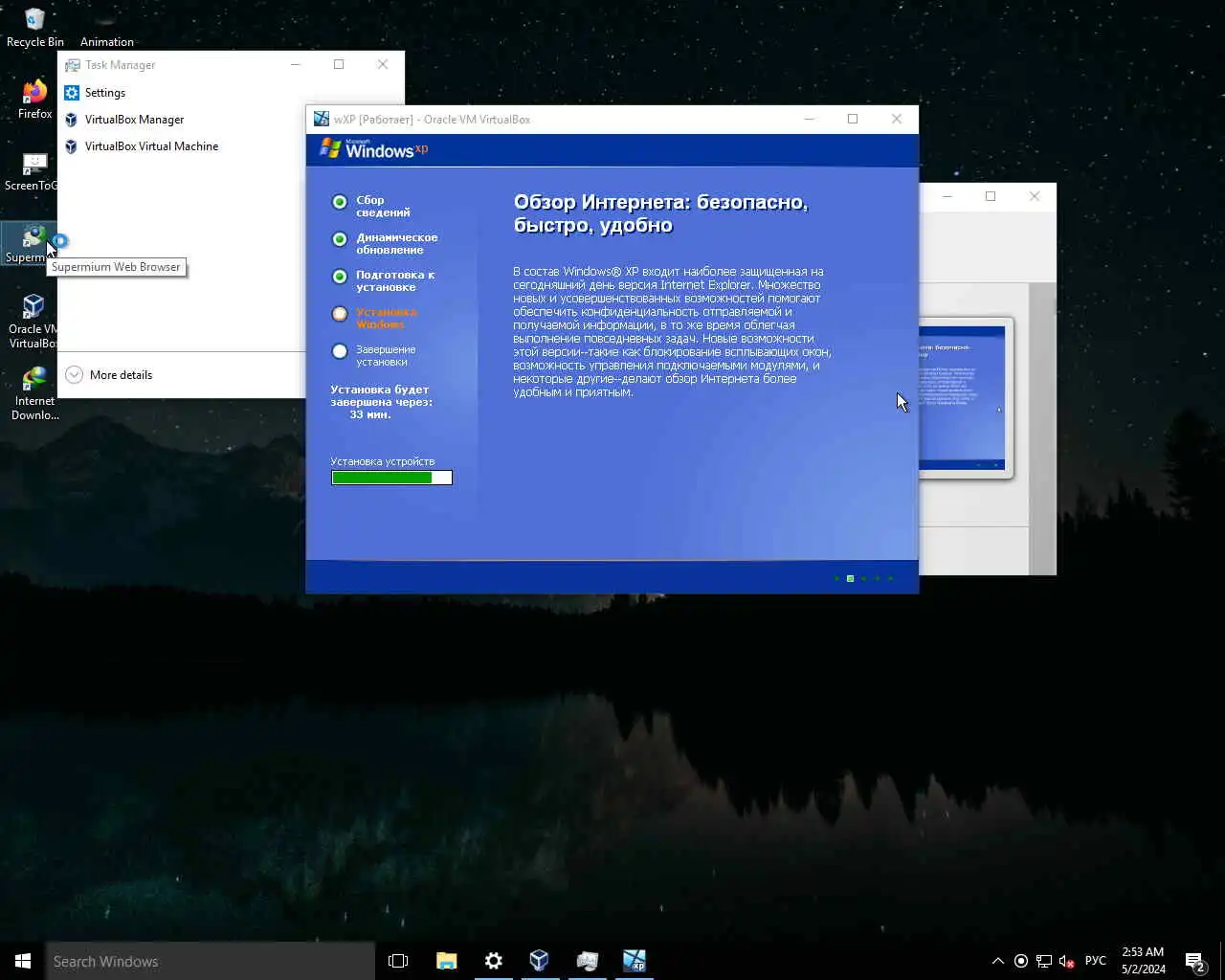Viewport: 1225px width, 980px height.
Task: Close the background VirtualBox window
Action: click(x=1035, y=196)
